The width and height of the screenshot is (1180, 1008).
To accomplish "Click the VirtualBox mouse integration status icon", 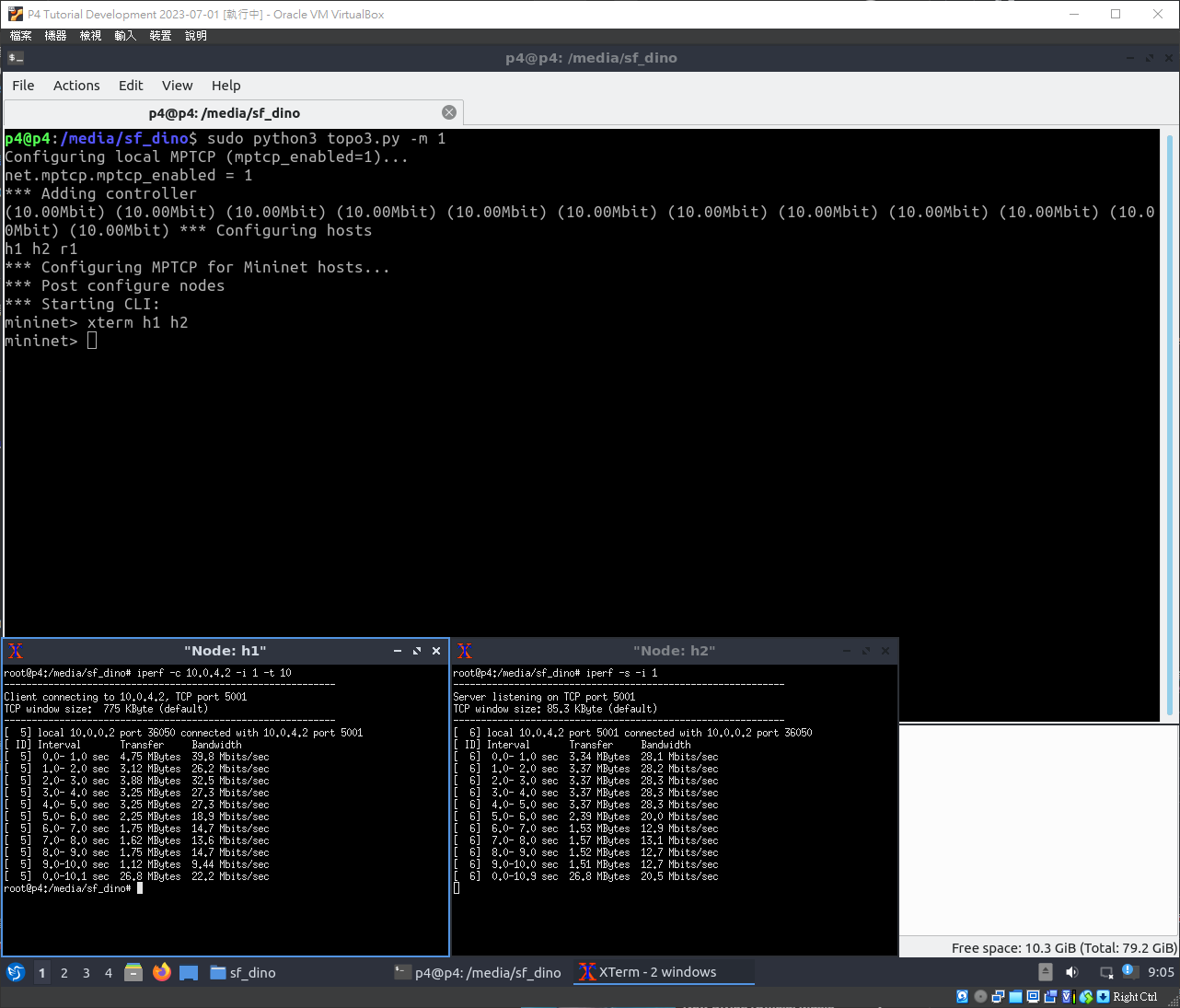I will click(1086, 996).
